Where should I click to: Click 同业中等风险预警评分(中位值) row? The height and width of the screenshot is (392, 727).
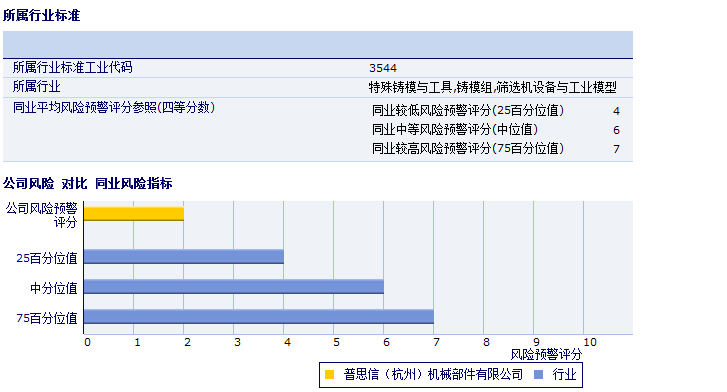pos(496,129)
